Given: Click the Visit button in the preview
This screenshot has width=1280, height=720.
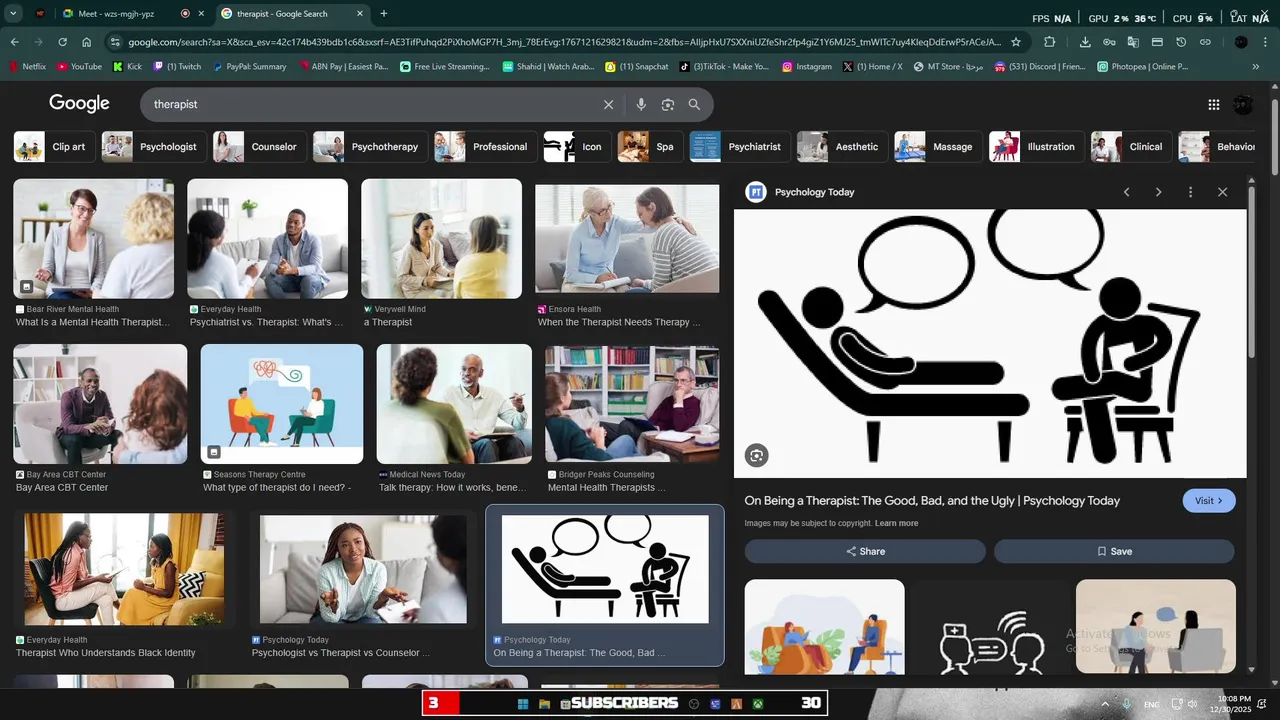Looking at the screenshot, I should 1209,501.
